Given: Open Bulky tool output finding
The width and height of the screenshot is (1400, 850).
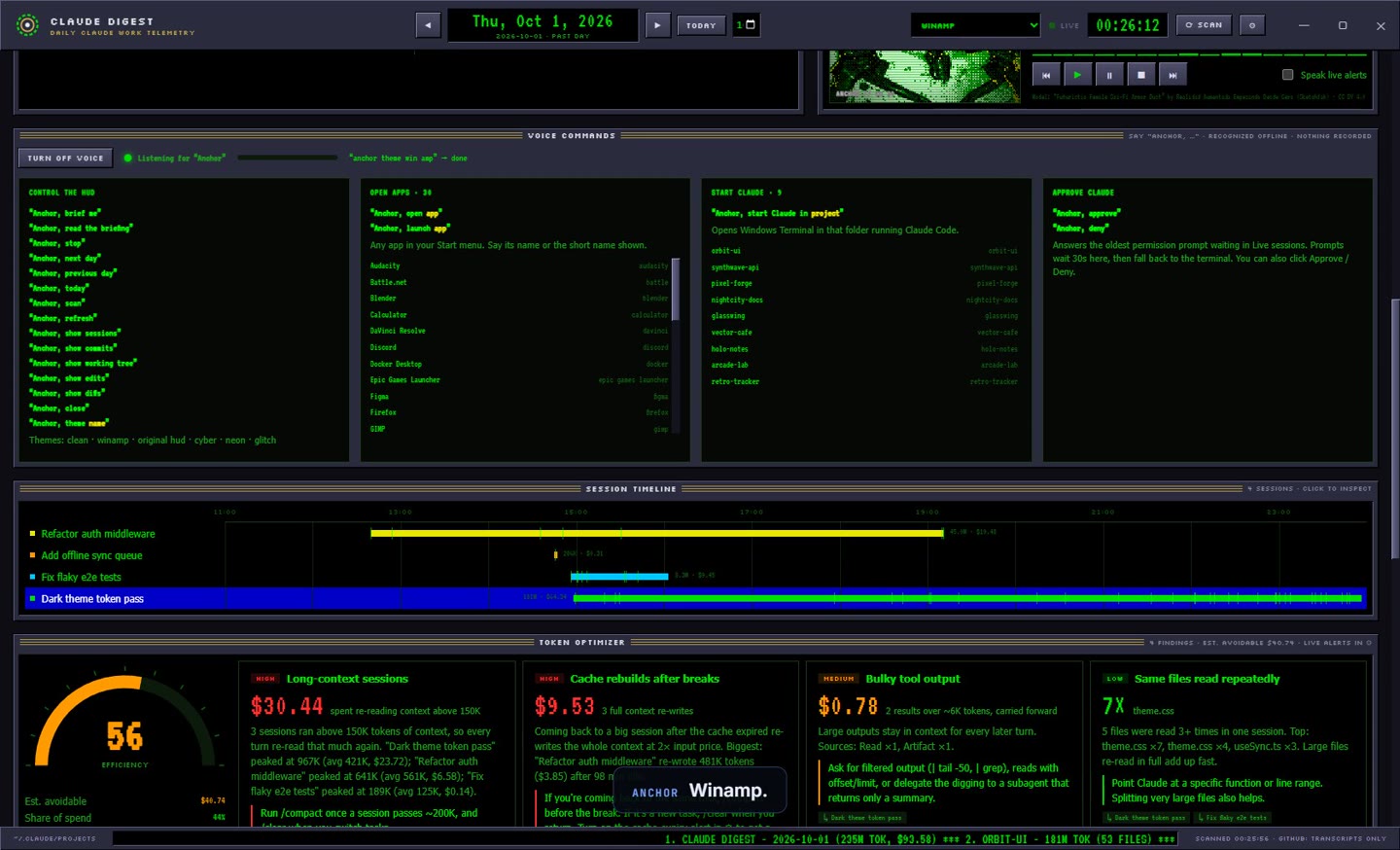Looking at the screenshot, I should tap(945, 744).
